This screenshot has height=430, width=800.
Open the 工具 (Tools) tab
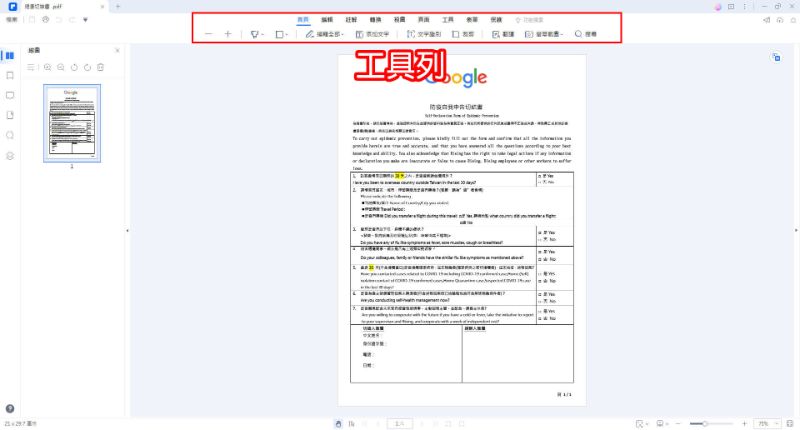(x=448, y=19)
